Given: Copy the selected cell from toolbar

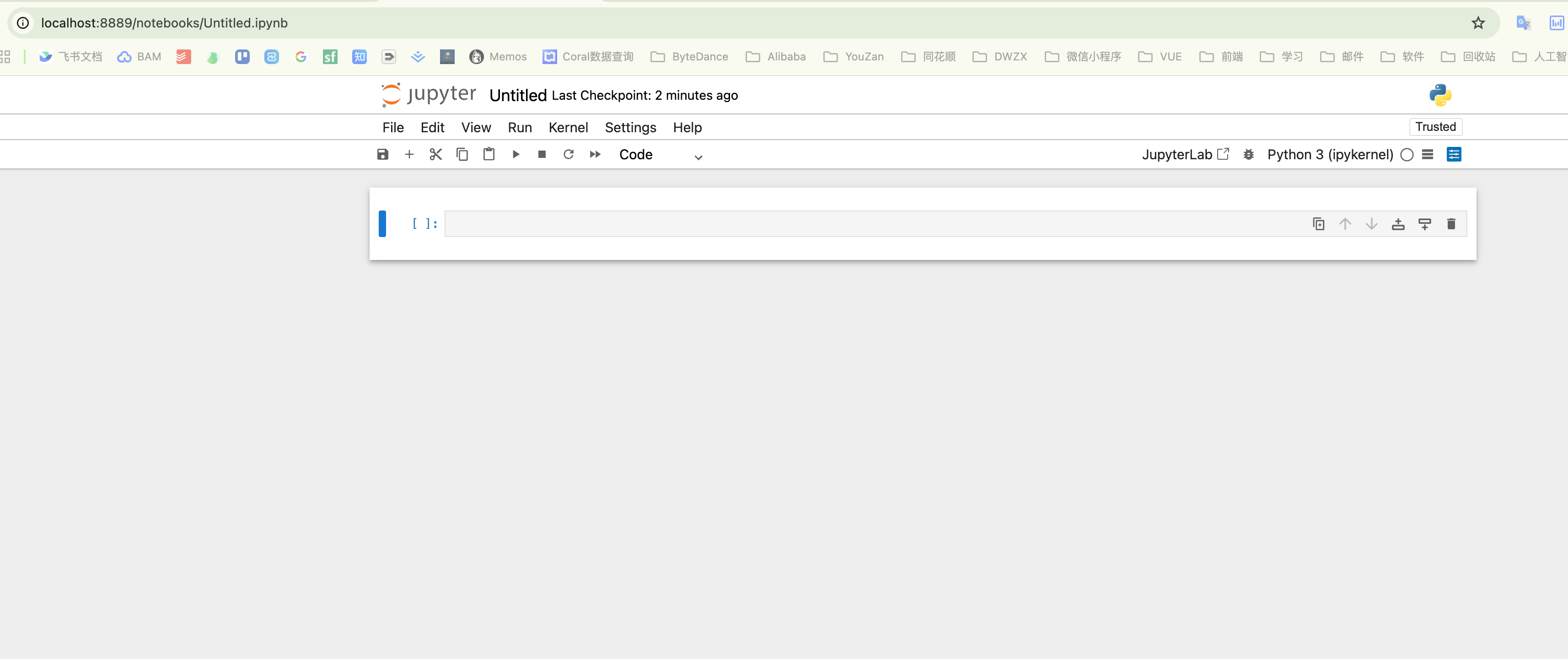Looking at the screenshot, I should 462,155.
